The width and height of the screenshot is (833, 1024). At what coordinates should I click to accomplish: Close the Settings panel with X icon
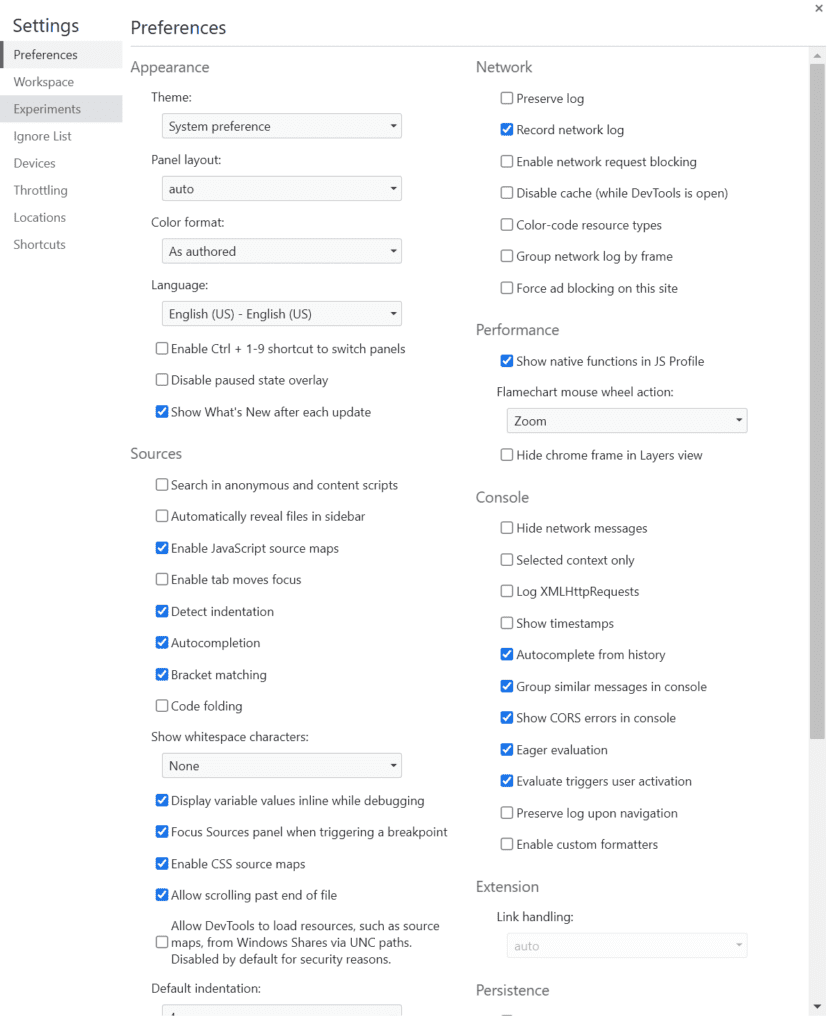pos(820,8)
